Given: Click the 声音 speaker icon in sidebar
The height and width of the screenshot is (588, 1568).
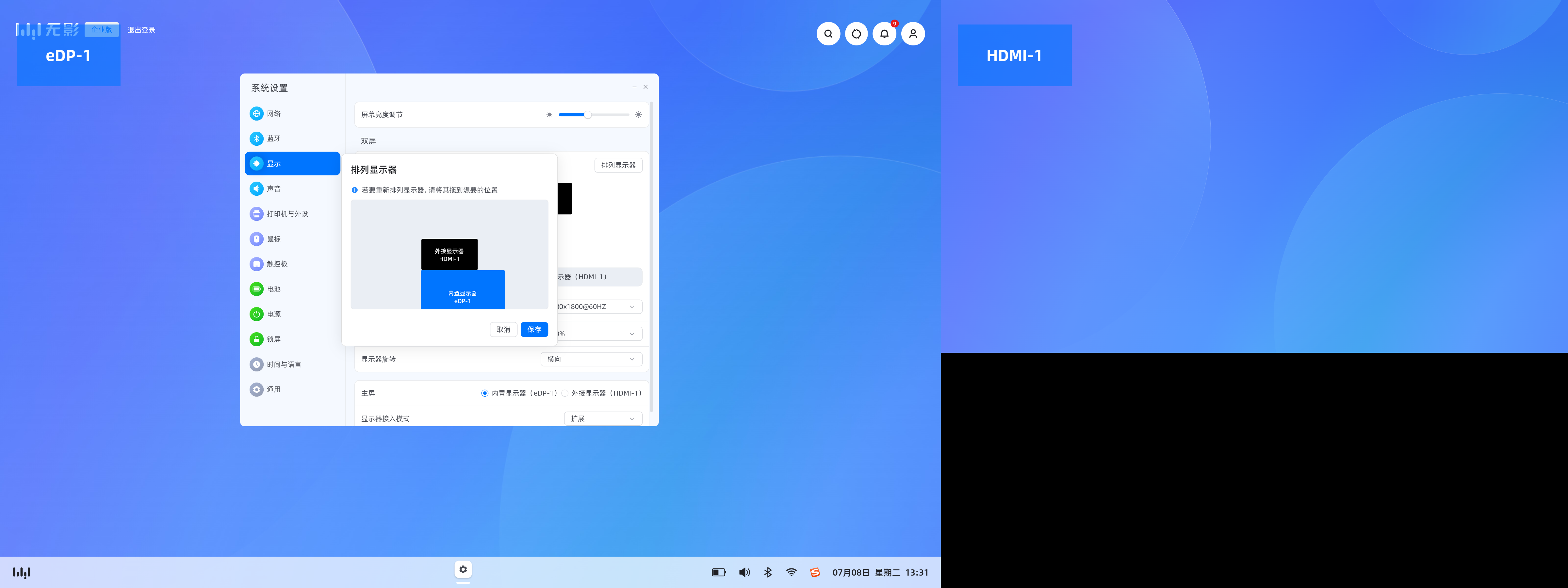Looking at the screenshot, I should 256,189.
